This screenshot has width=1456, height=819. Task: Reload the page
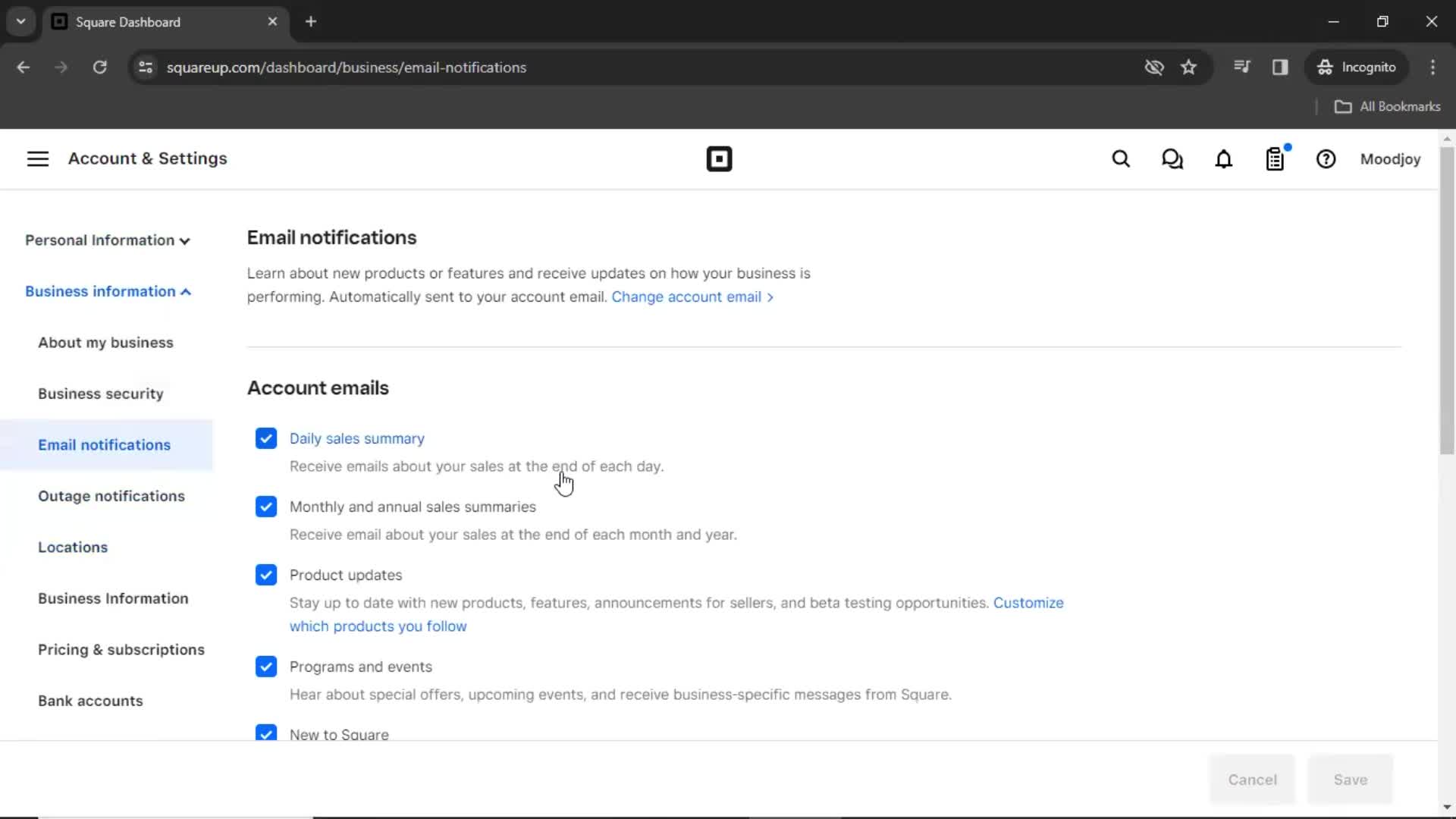(x=99, y=67)
